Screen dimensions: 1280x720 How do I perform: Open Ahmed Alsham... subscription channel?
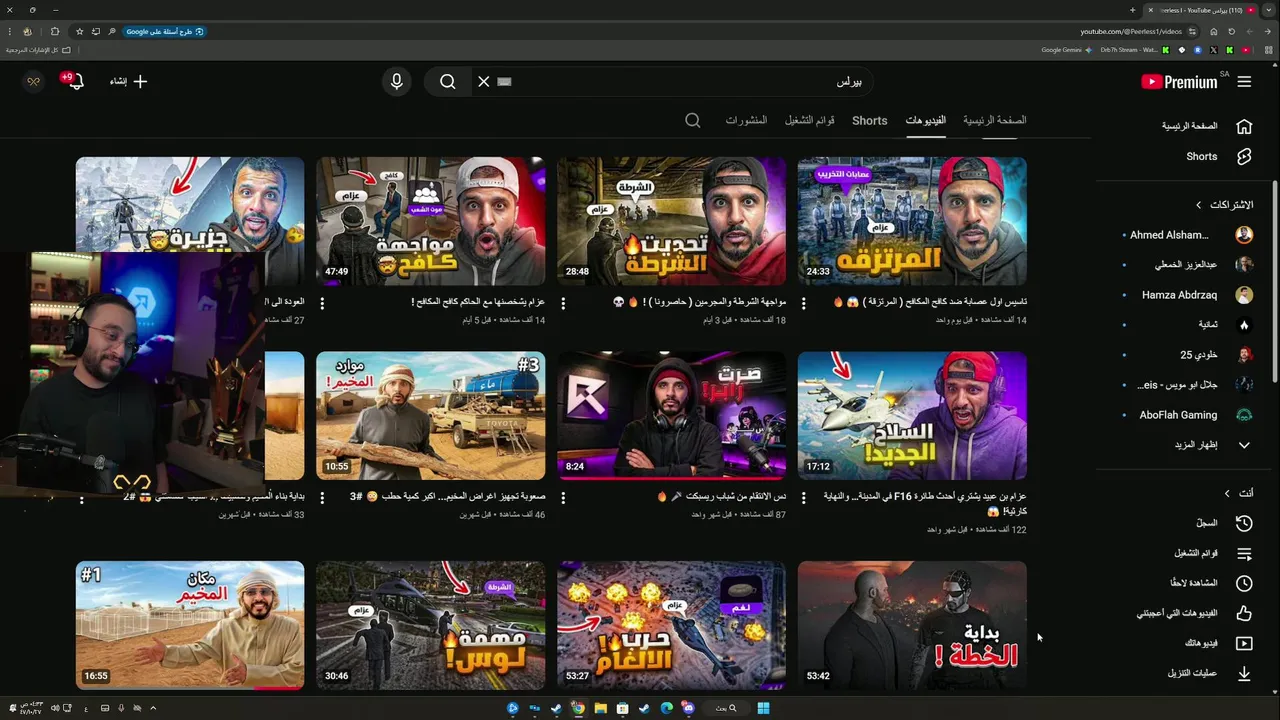(x=1188, y=235)
